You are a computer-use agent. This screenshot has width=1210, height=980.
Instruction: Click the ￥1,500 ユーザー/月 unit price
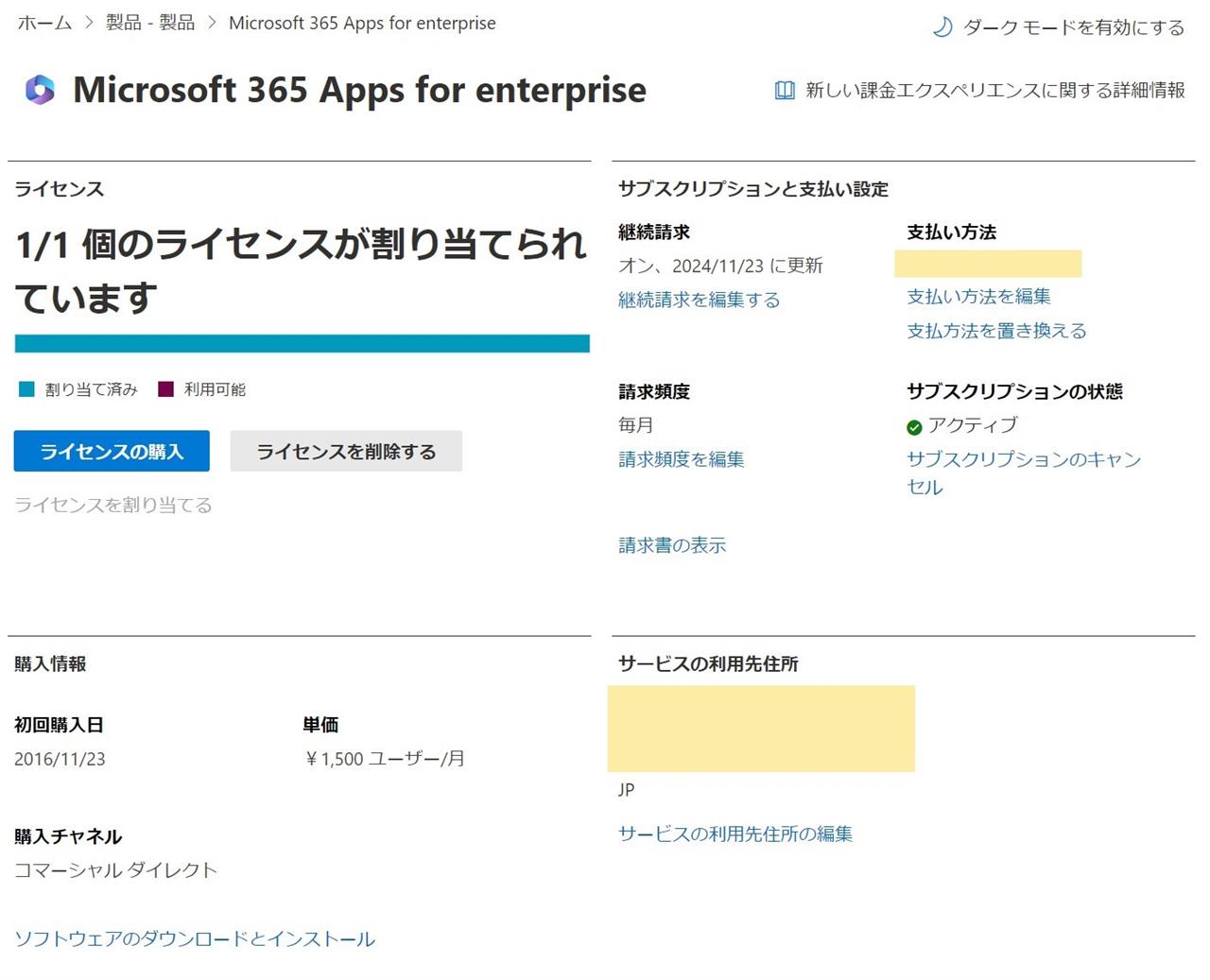tap(384, 759)
